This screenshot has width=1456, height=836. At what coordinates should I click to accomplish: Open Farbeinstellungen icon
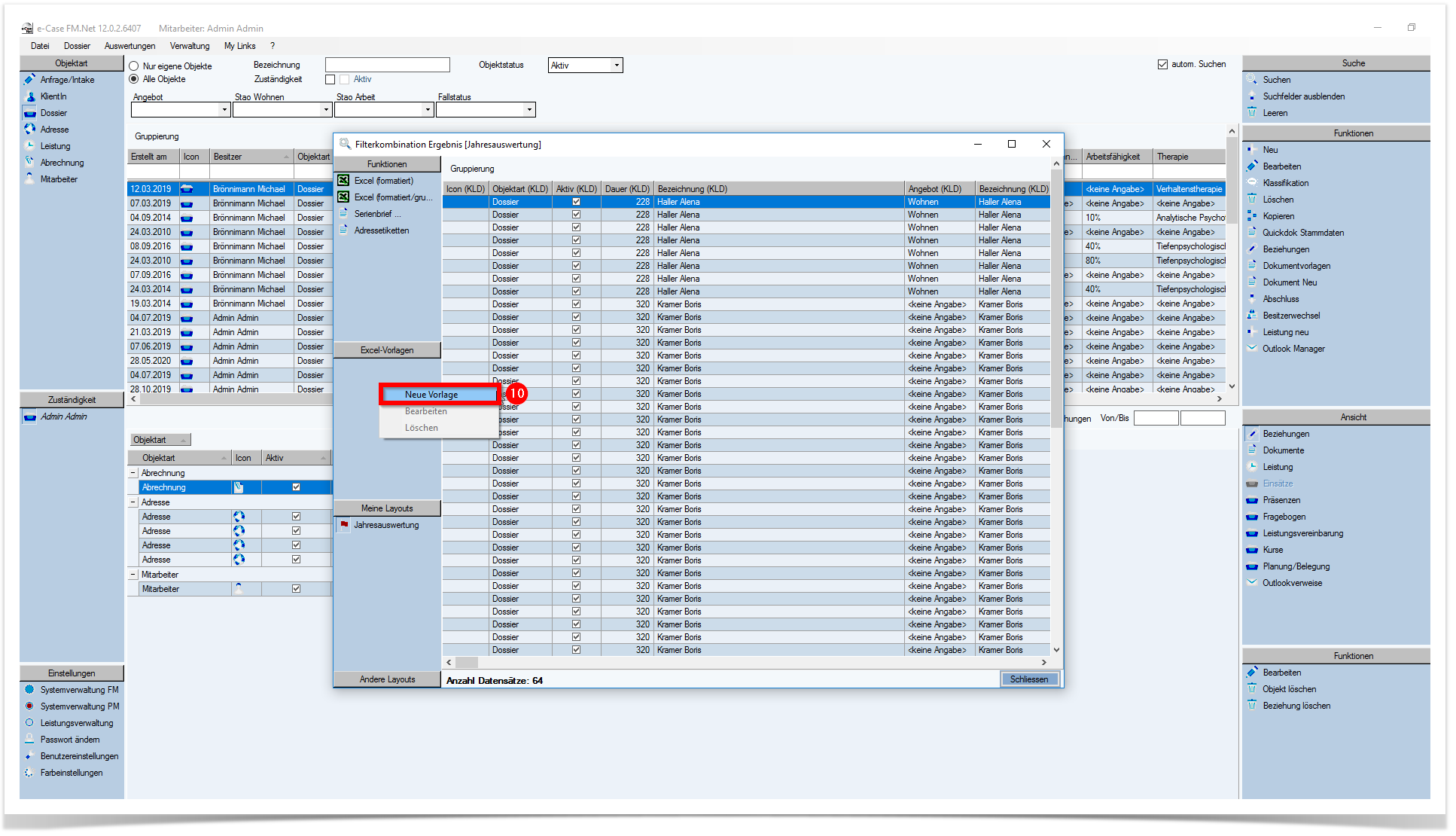(29, 772)
